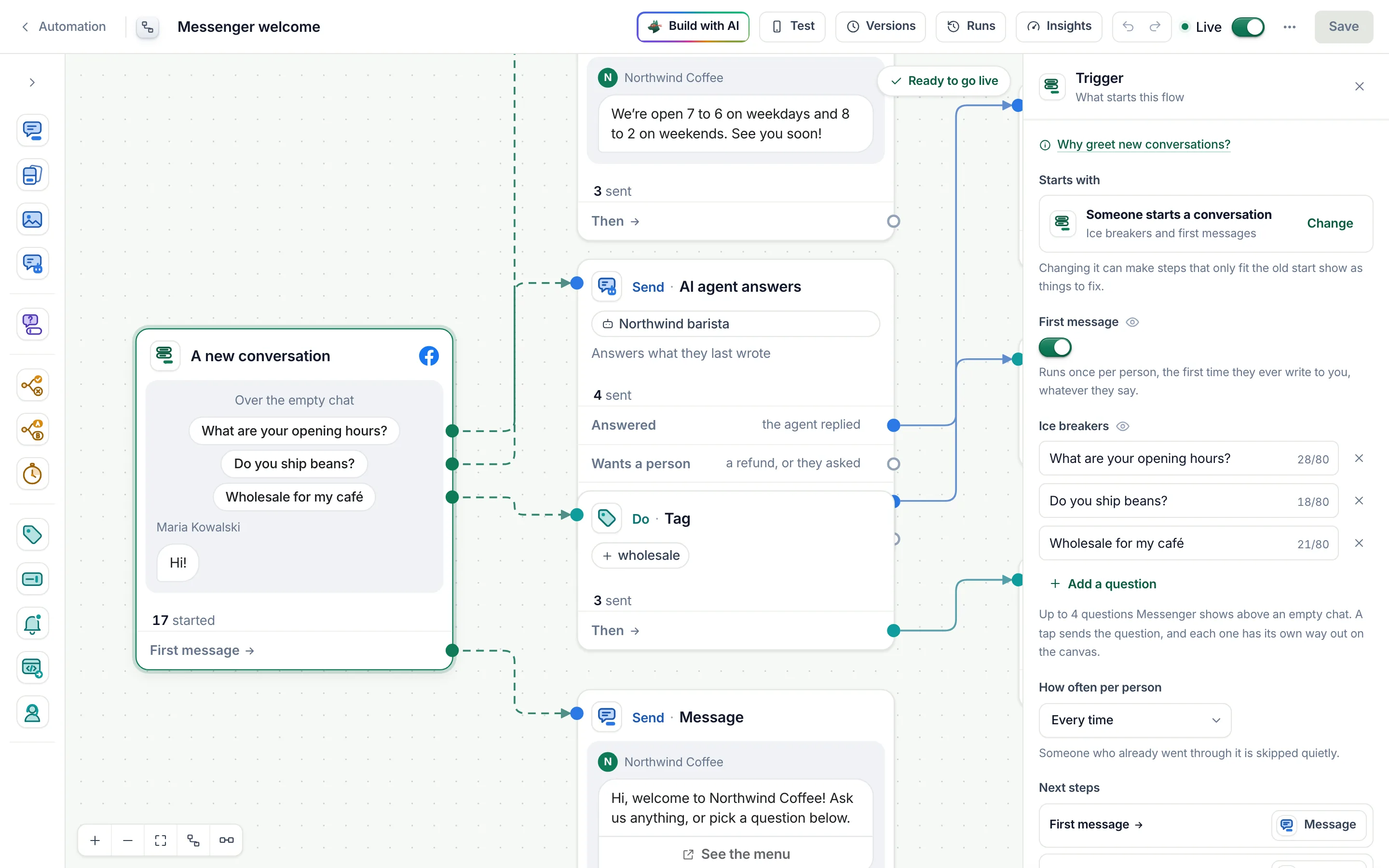Click the Save button
The height and width of the screenshot is (868, 1389).
click(x=1344, y=27)
